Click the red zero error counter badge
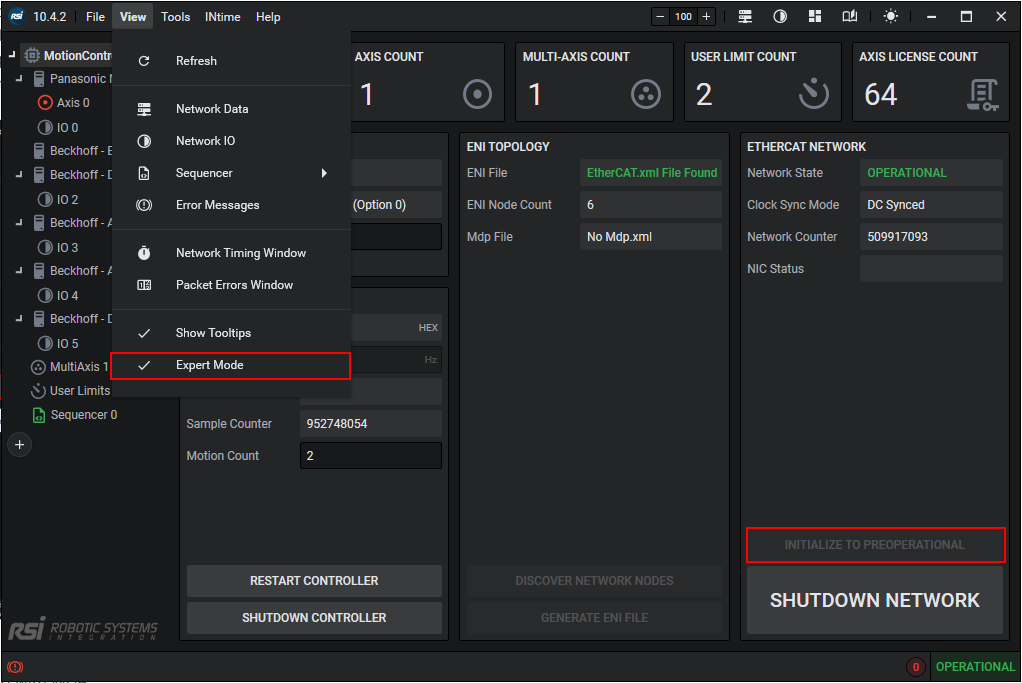 pos(915,667)
